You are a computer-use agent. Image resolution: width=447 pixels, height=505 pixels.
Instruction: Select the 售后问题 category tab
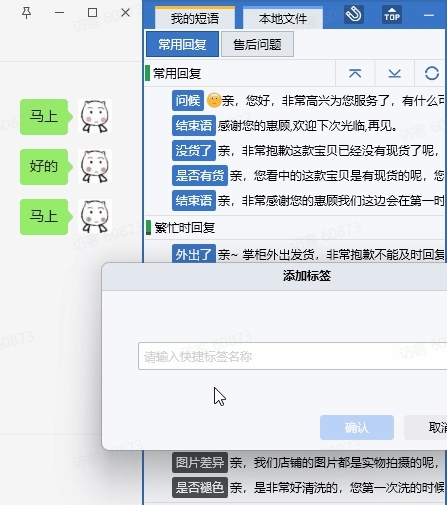coord(257,44)
